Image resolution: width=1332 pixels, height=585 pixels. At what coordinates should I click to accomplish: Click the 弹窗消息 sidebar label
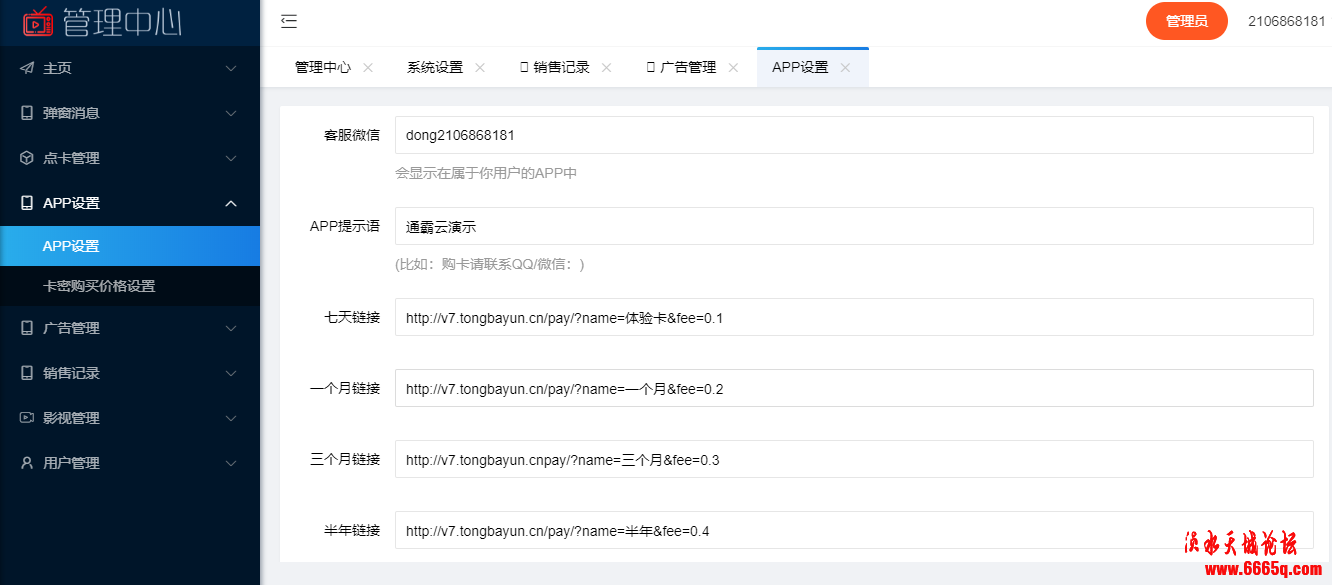[71, 113]
